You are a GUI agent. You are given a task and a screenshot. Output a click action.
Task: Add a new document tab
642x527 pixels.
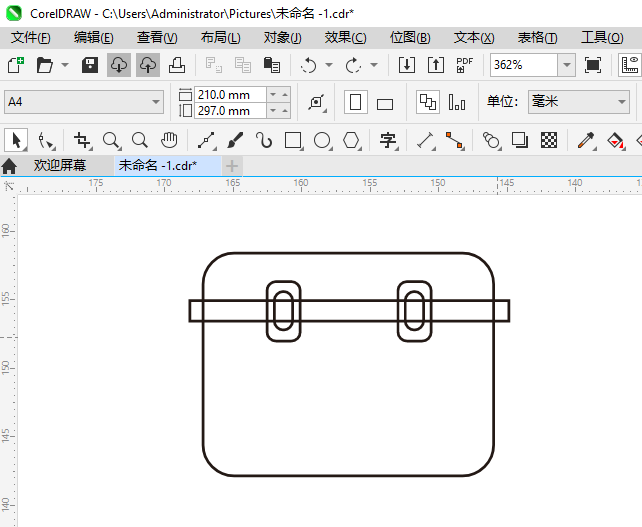tap(232, 166)
